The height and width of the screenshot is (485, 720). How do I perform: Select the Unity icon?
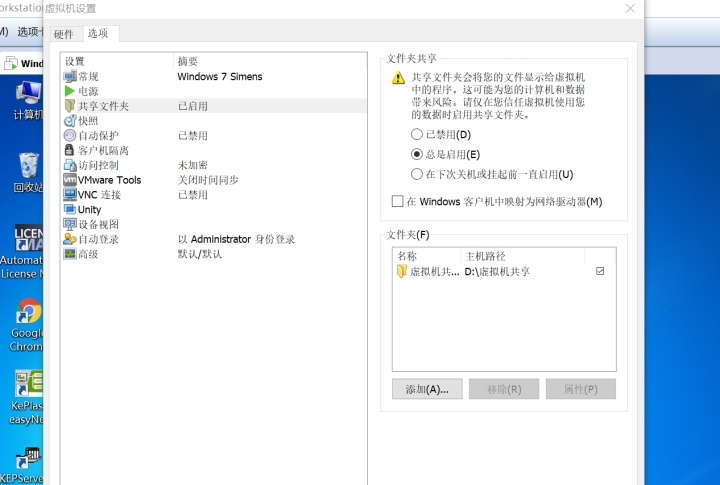tap(70, 209)
